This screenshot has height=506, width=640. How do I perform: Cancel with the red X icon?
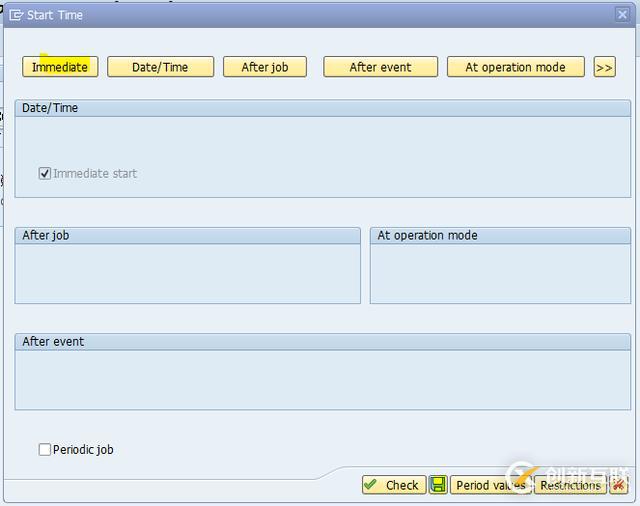click(x=618, y=485)
